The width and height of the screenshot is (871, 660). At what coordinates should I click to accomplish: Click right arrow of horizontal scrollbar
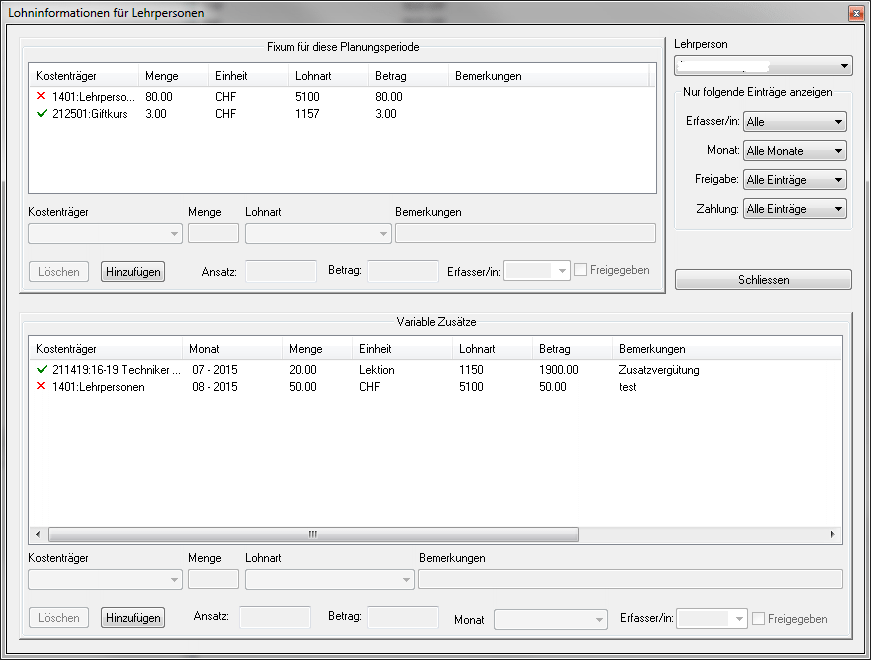coord(835,535)
